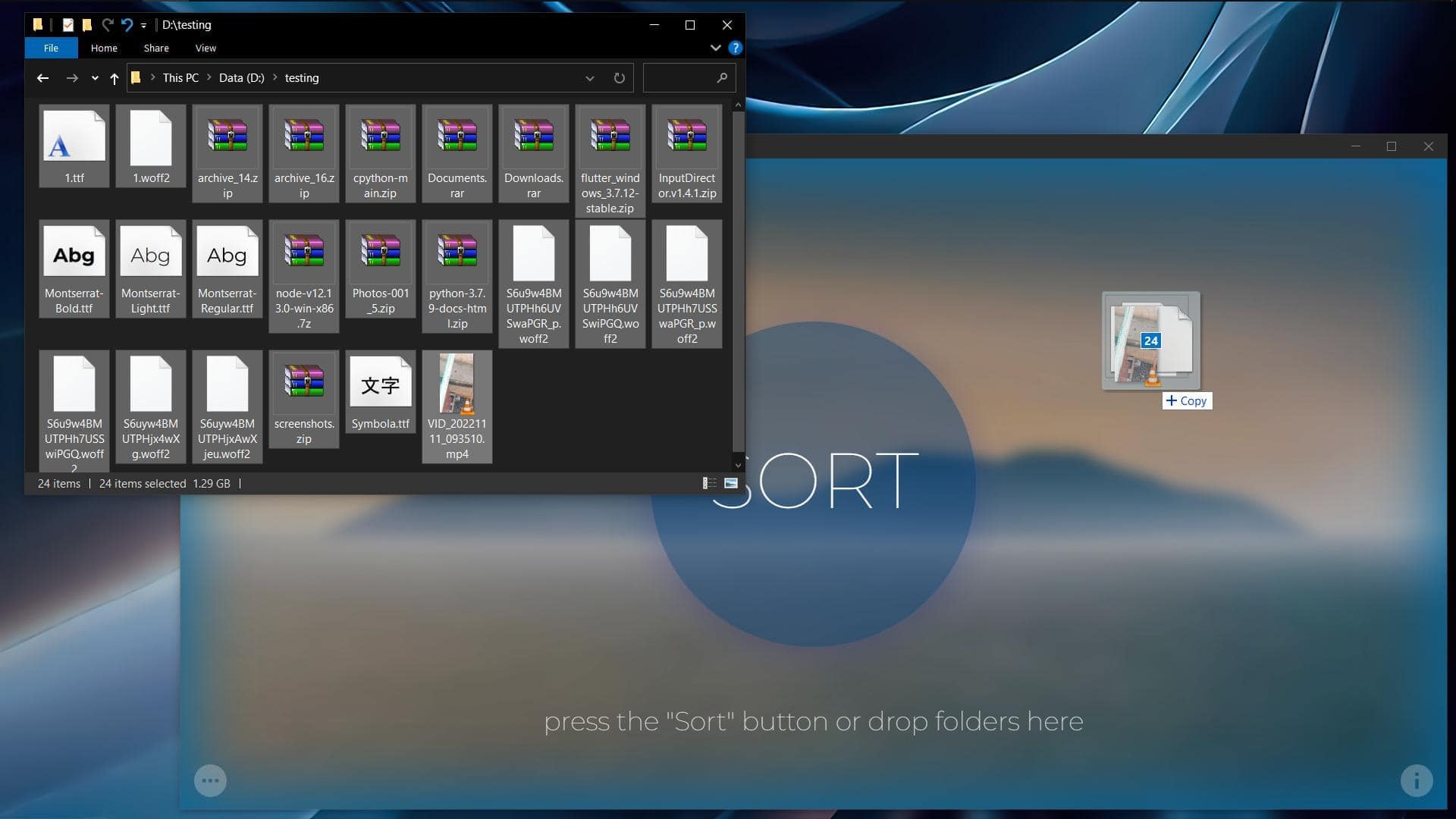Image resolution: width=1456 pixels, height=819 pixels.
Task: Click the Home menu item
Action: point(103,47)
